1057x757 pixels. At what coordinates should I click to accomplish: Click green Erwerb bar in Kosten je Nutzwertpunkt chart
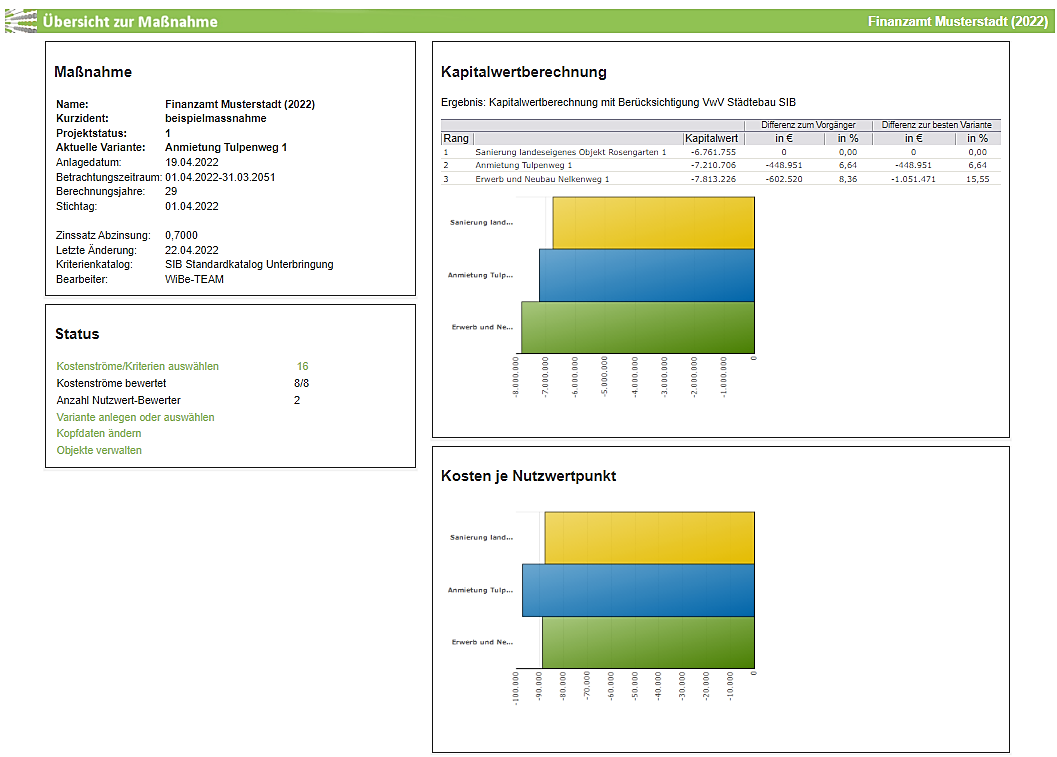[x=648, y=642]
